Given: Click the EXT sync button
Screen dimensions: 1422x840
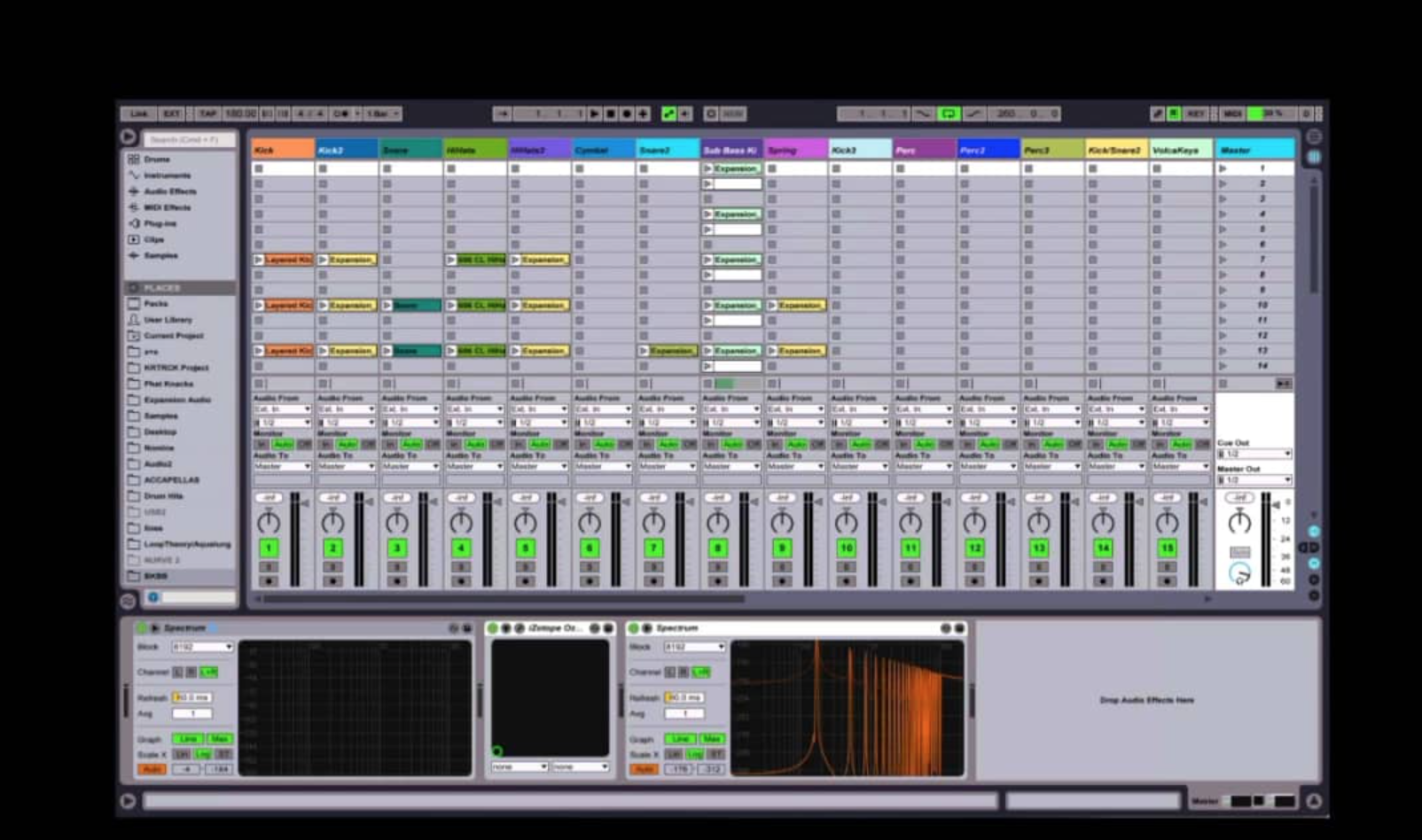Looking at the screenshot, I should pos(172,113).
